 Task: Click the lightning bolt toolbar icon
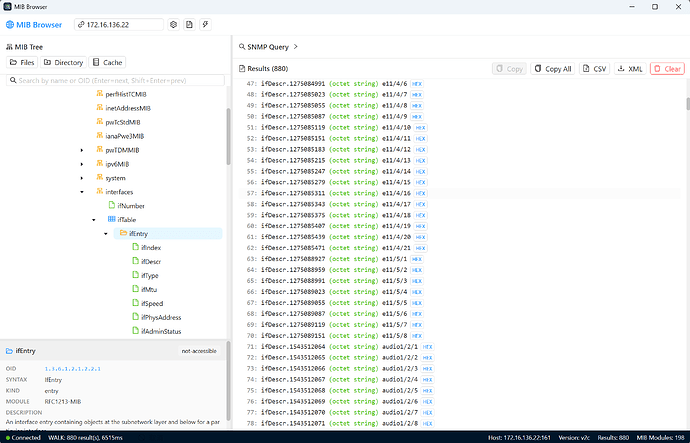(x=206, y=25)
